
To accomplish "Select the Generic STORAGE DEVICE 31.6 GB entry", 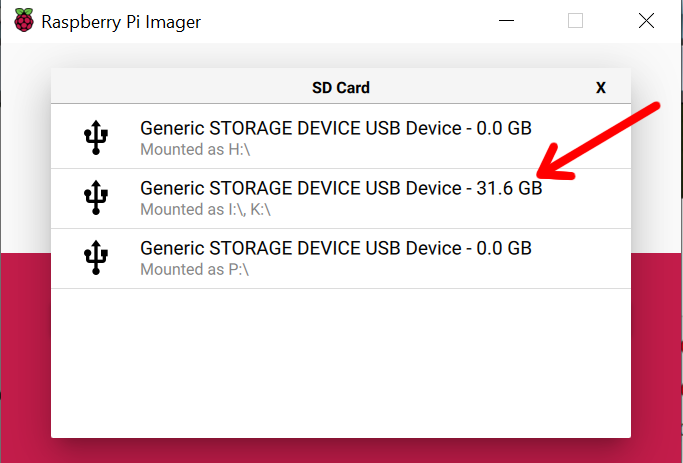I will point(341,199).
